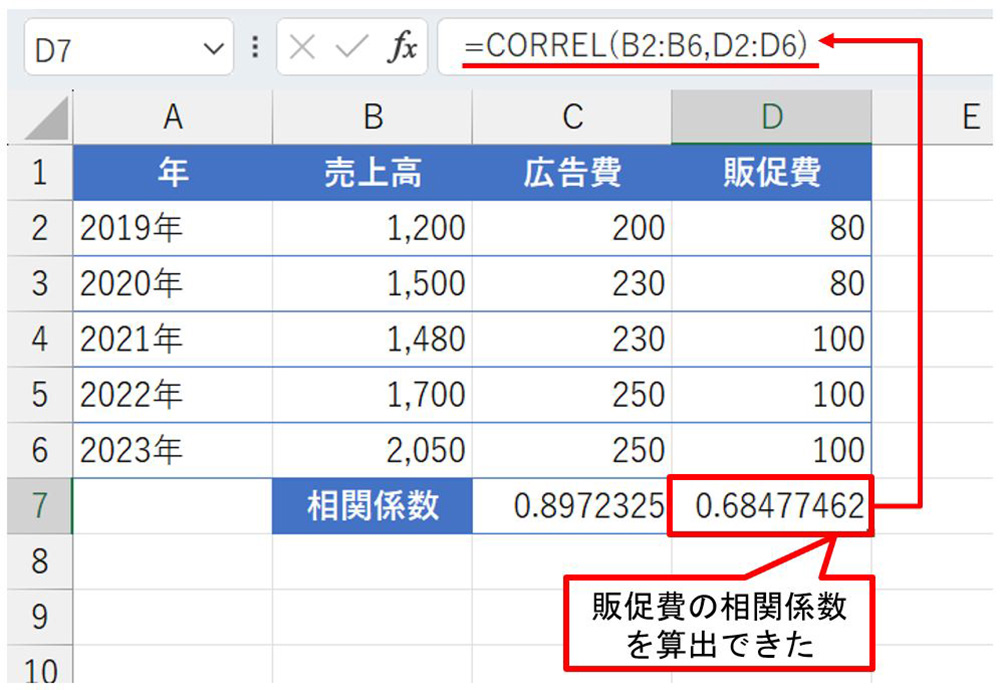Click the 広告費 header cell

click(572, 173)
